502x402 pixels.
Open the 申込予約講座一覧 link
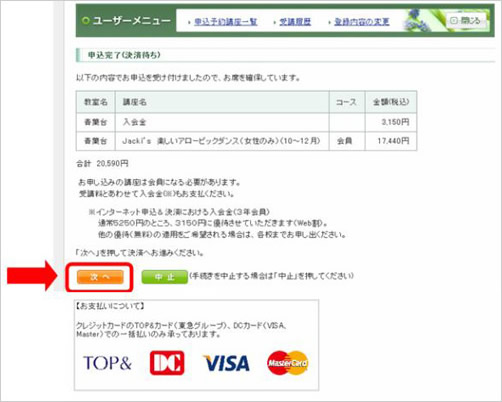[226, 22]
